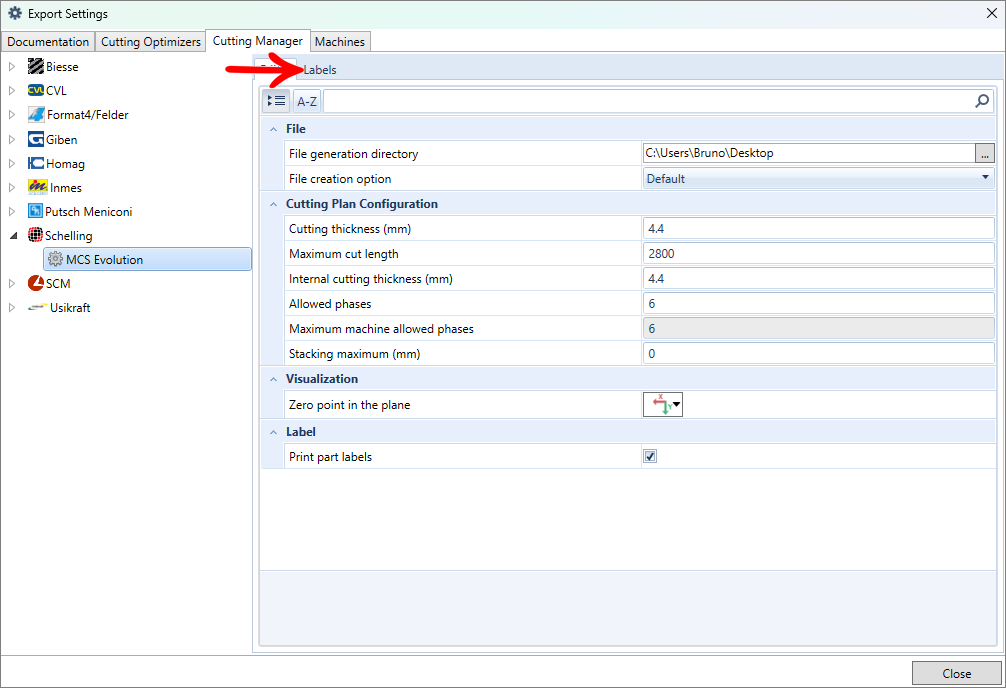This screenshot has width=1006, height=688.
Task: Edit Allowed phases value
Action: 819,304
